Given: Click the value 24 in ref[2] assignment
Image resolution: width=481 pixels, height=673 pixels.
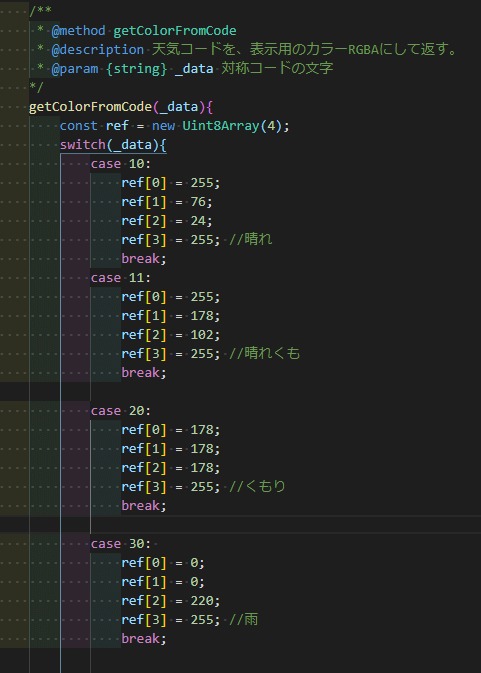Looking at the screenshot, I should click(198, 221).
